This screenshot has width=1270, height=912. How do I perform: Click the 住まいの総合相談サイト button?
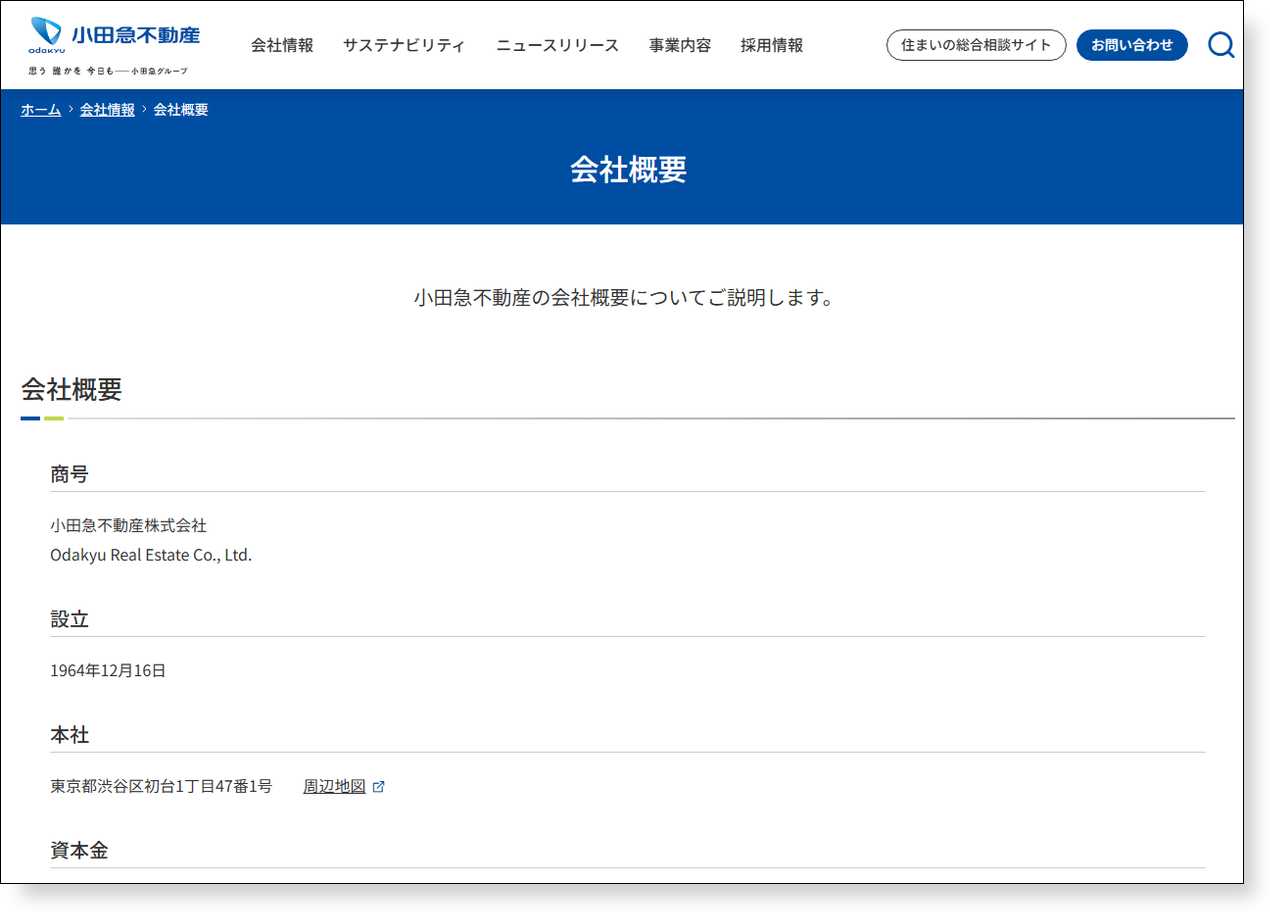(976, 45)
